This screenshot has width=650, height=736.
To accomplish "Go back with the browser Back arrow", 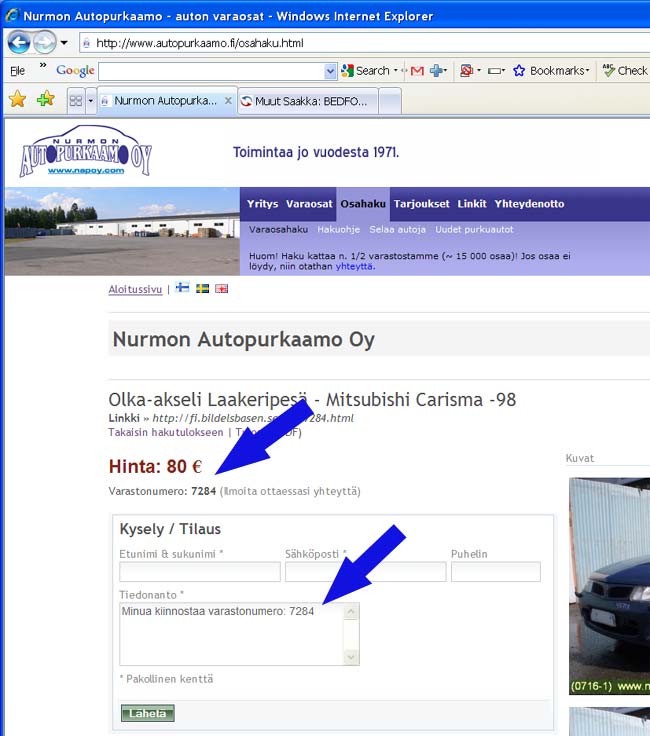I will [x=19, y=43].
